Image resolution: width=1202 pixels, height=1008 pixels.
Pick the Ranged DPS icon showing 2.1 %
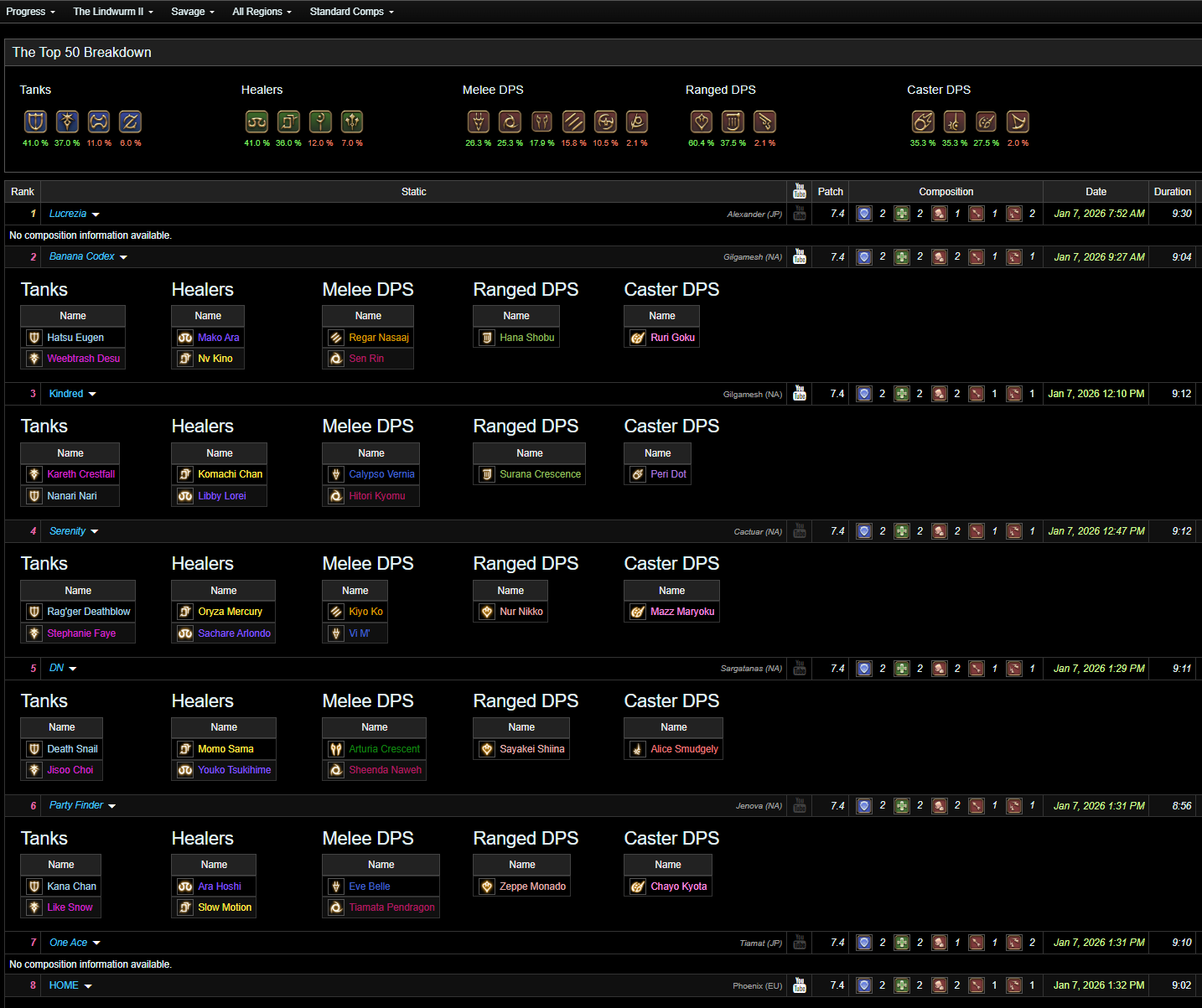click(x=764, y=121)
